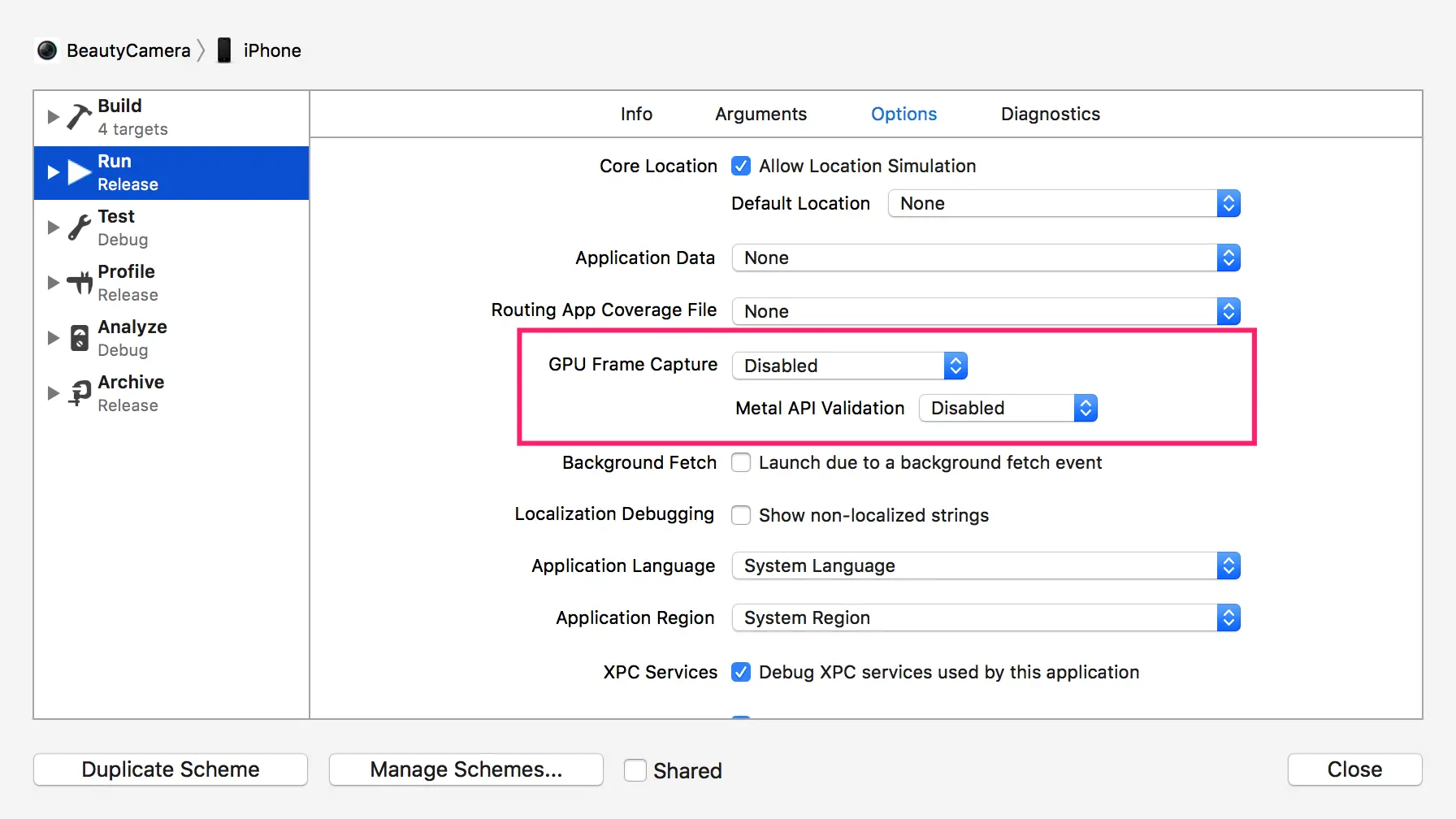Viewport: 1456px width, 819px height.
Task: Enable Show non-localized strings checkbox
Action: 741,515
